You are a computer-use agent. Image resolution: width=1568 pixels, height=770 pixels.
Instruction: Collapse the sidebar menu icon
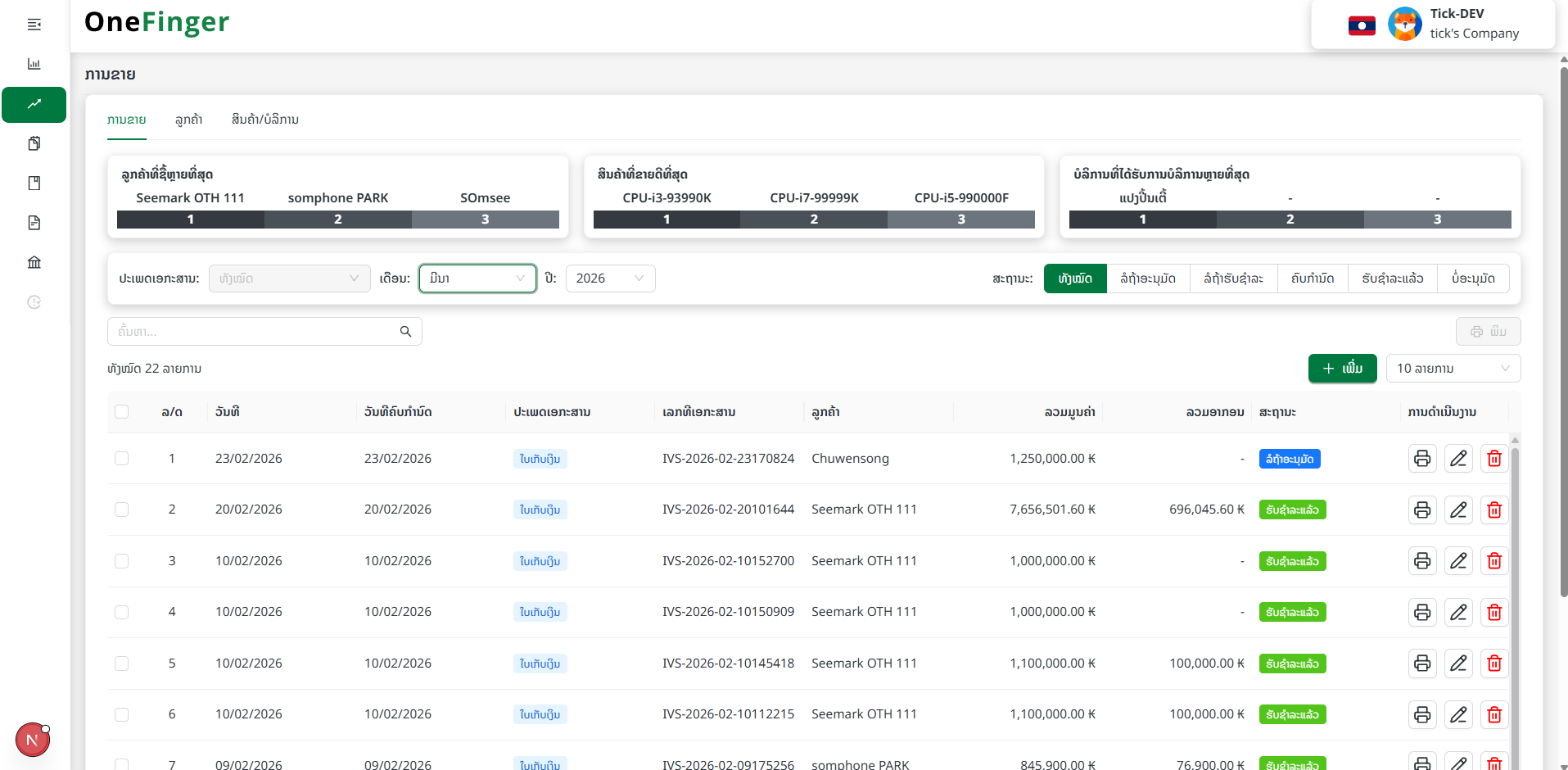[34, 25]
